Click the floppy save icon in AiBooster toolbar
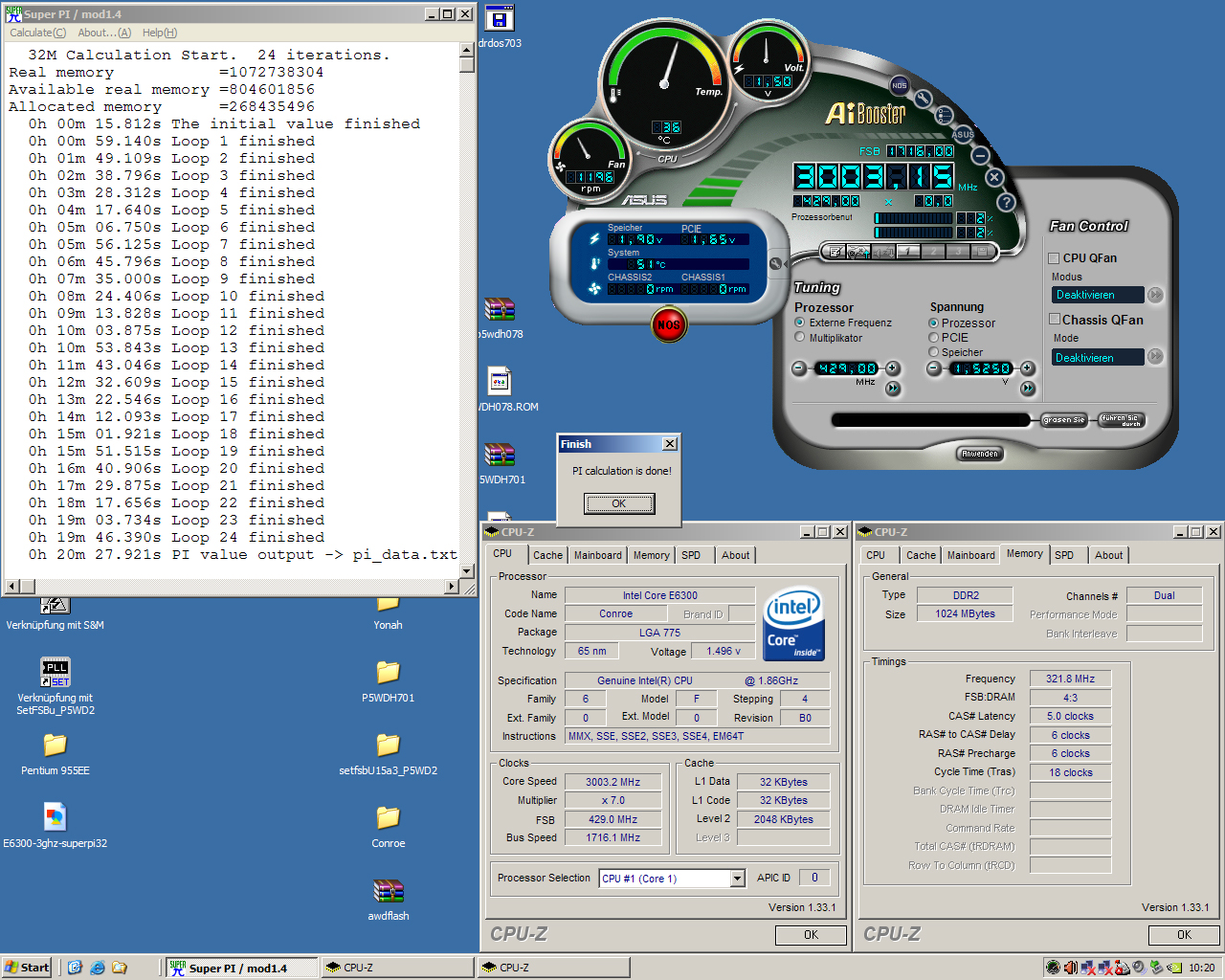 (x=983, y=251)
